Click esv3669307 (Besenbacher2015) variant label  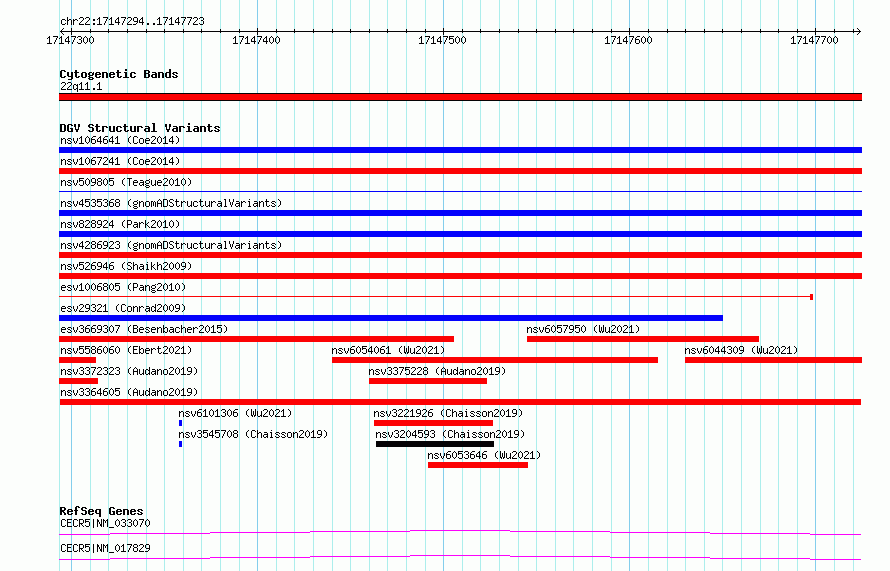(144, 329)
